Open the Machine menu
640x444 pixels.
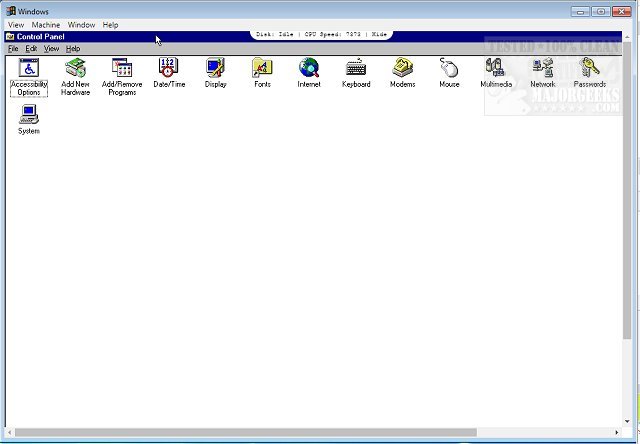click(x=46, y=25)
